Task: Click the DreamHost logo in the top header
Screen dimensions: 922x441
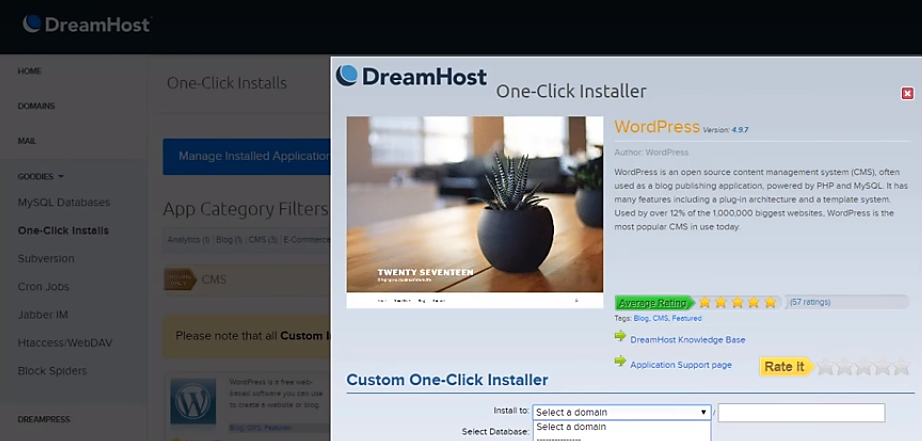Action: pos(87,24)
